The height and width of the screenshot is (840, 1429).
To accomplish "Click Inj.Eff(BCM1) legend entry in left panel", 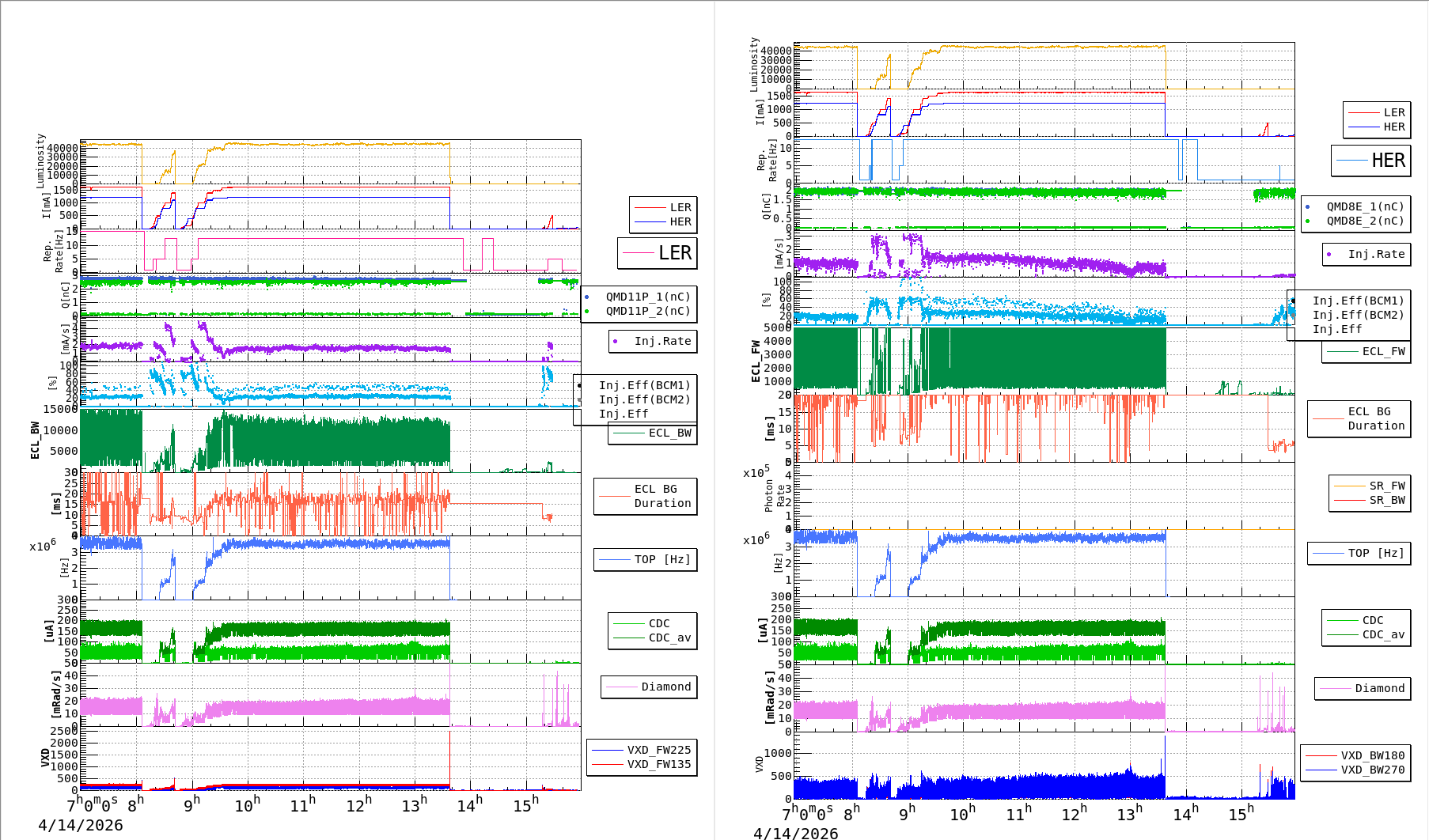I will tap(644, 385).
